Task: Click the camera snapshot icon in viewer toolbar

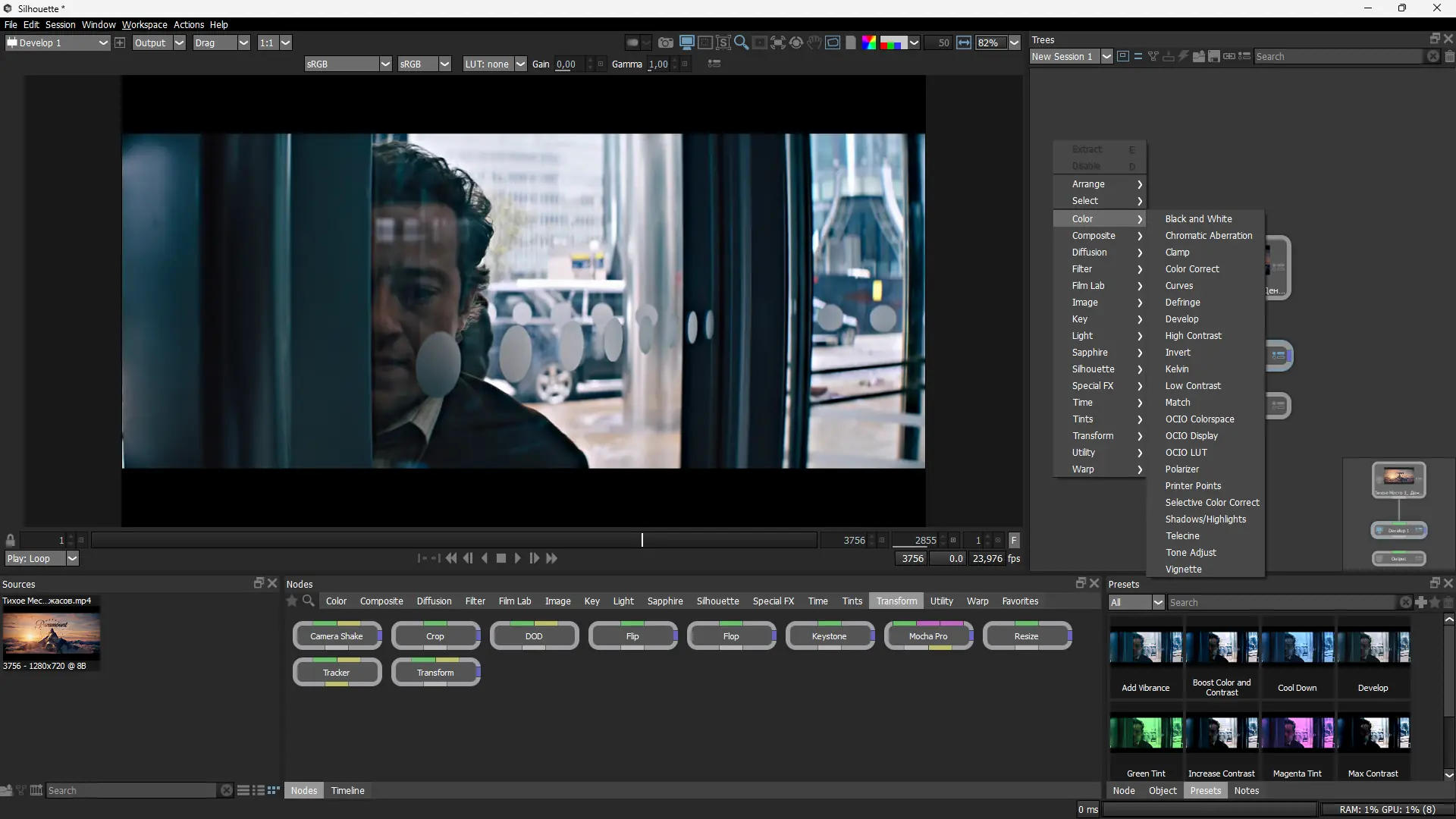Action: coord(666,43)
